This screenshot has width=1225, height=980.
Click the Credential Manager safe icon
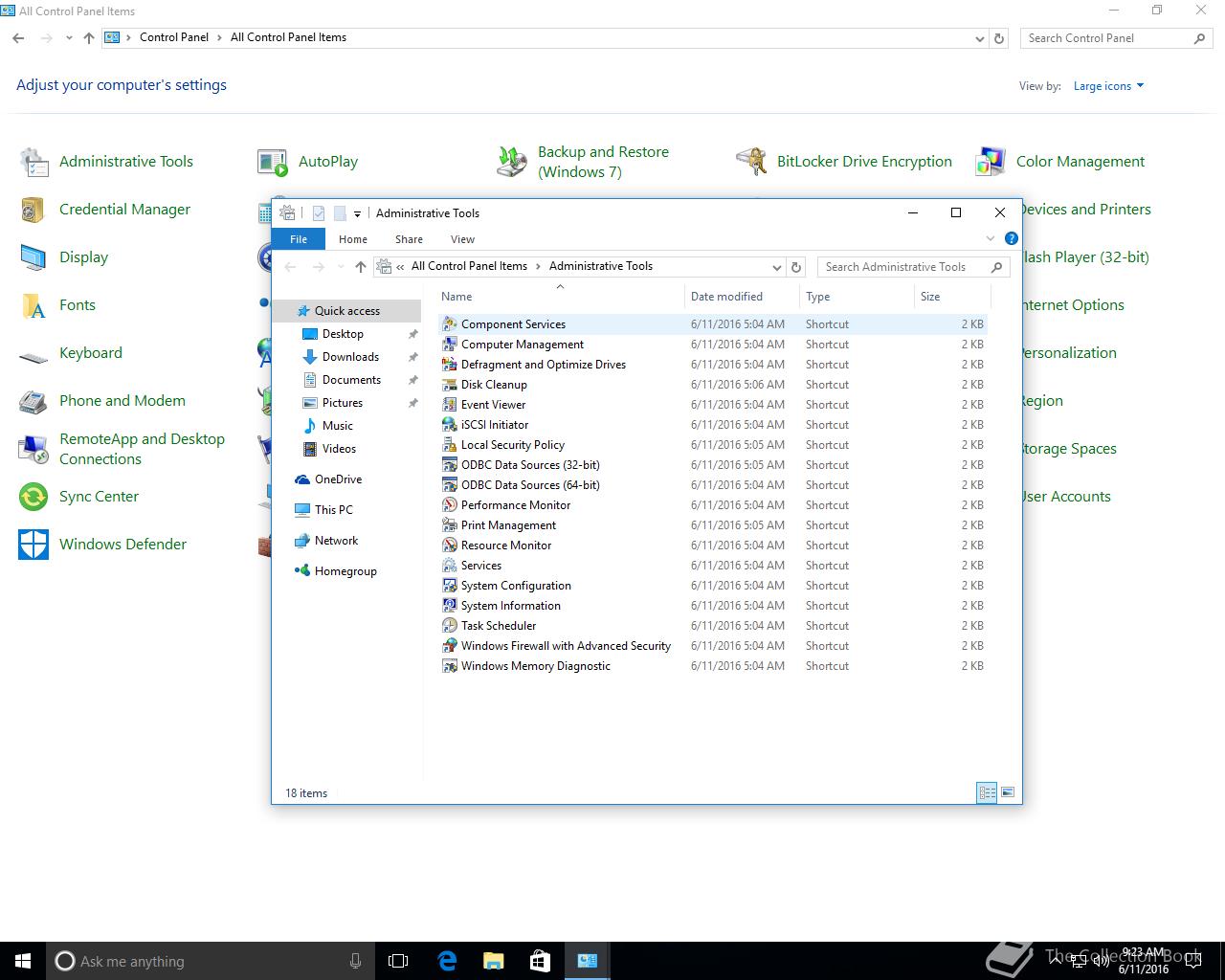coord(33,210)
